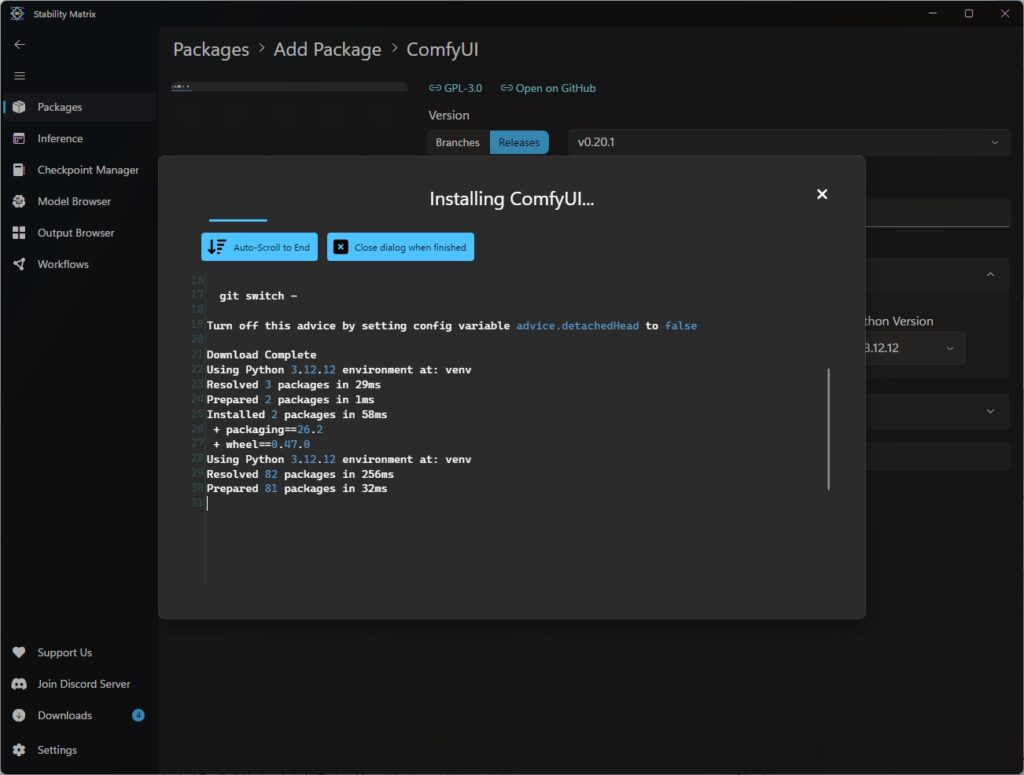1024x775 pixels.
Task: Click Packages in the breadcrumb
Action: point(211,50)
